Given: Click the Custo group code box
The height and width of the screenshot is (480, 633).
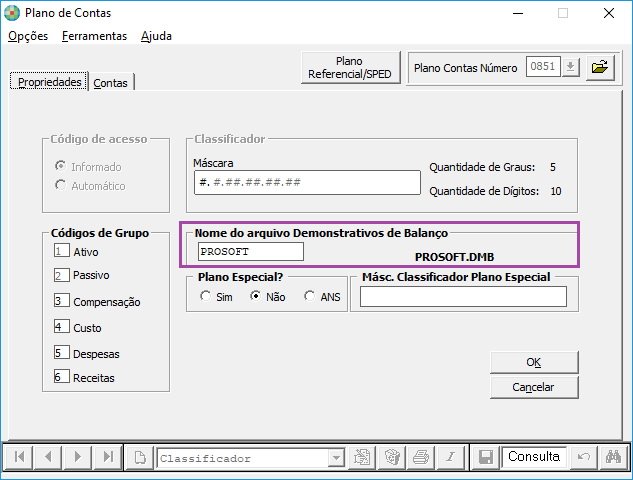Looking at the screenshot, I should 61,326.
